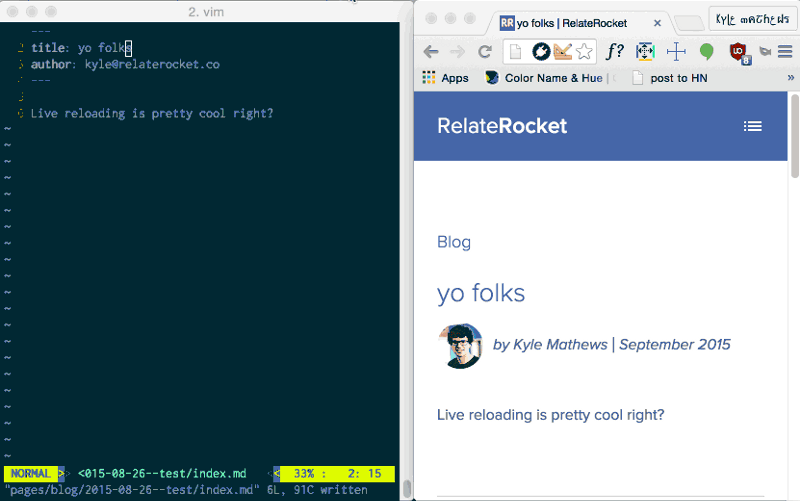
Task: Click the terminal window scrollbar thumb
Action: 407,489
